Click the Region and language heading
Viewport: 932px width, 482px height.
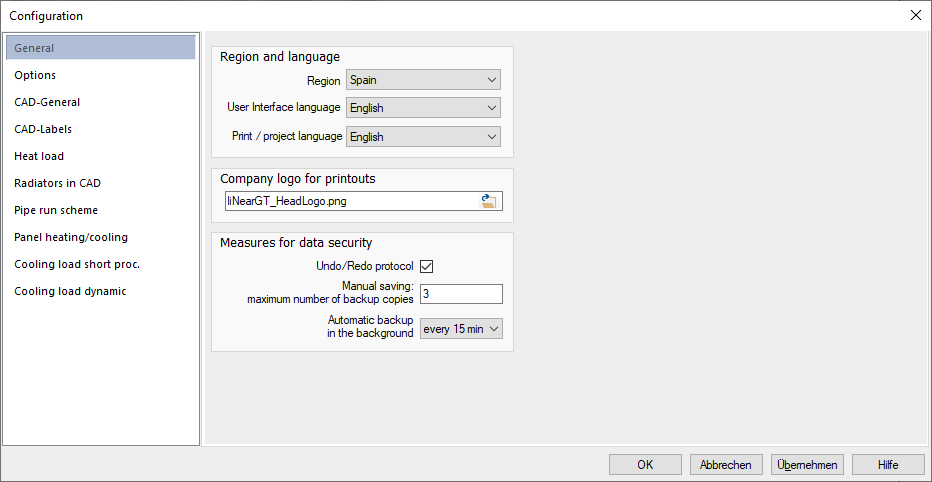(x=280, y=57)
